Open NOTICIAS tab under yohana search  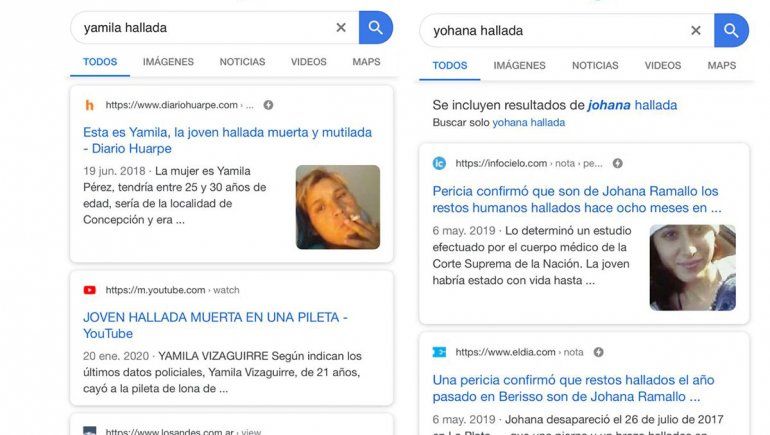click(x=595, y=65)
